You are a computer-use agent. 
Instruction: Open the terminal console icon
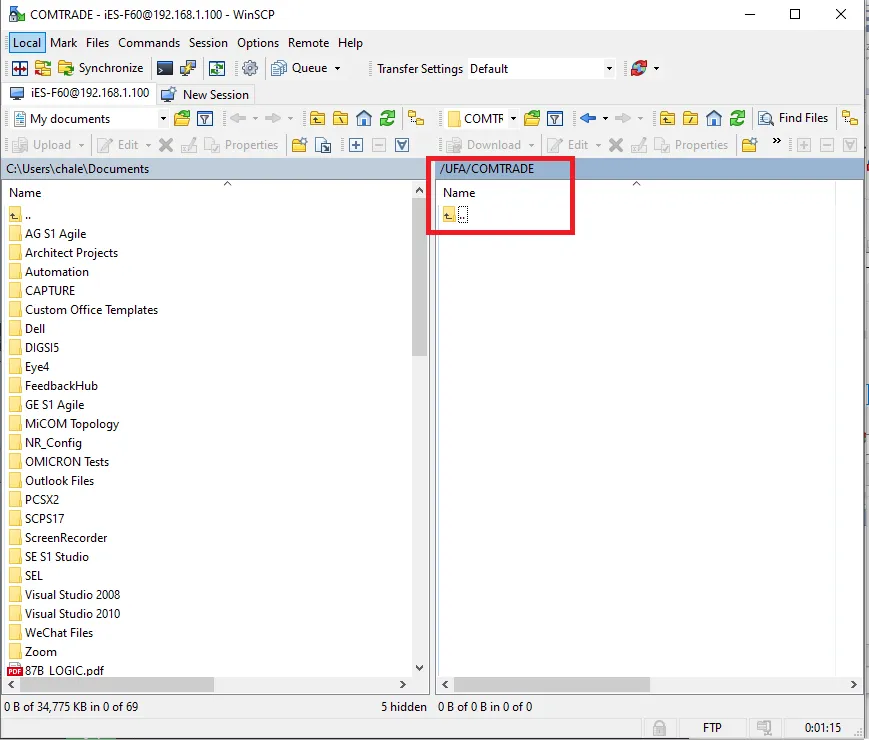[x=165, y=68]
